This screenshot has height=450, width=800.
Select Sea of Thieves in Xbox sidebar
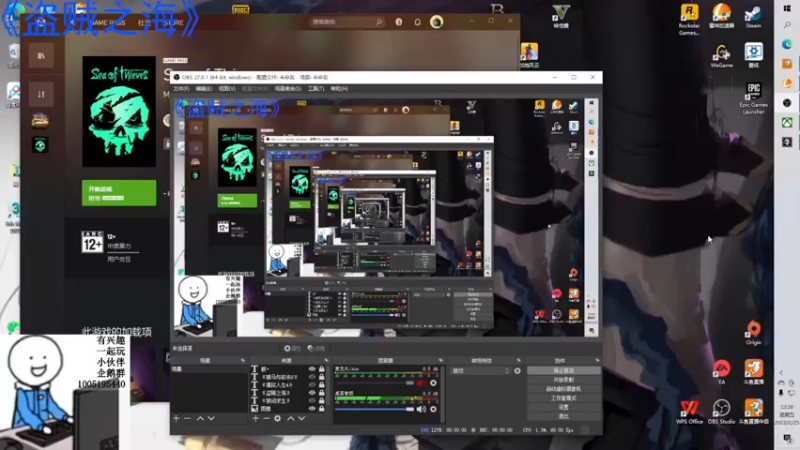[x=40, y=145]
